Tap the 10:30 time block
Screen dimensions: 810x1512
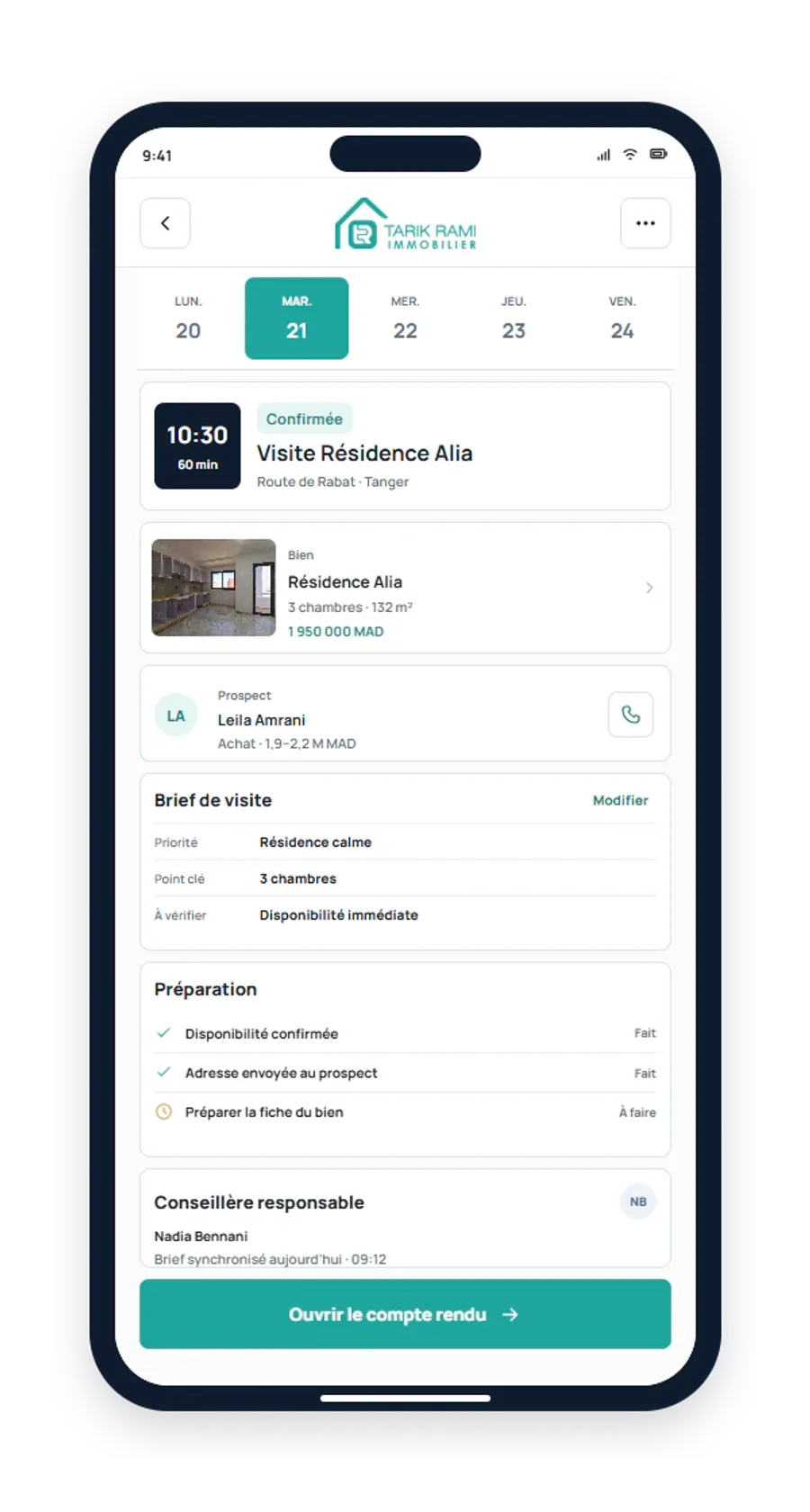pos(197,445)
